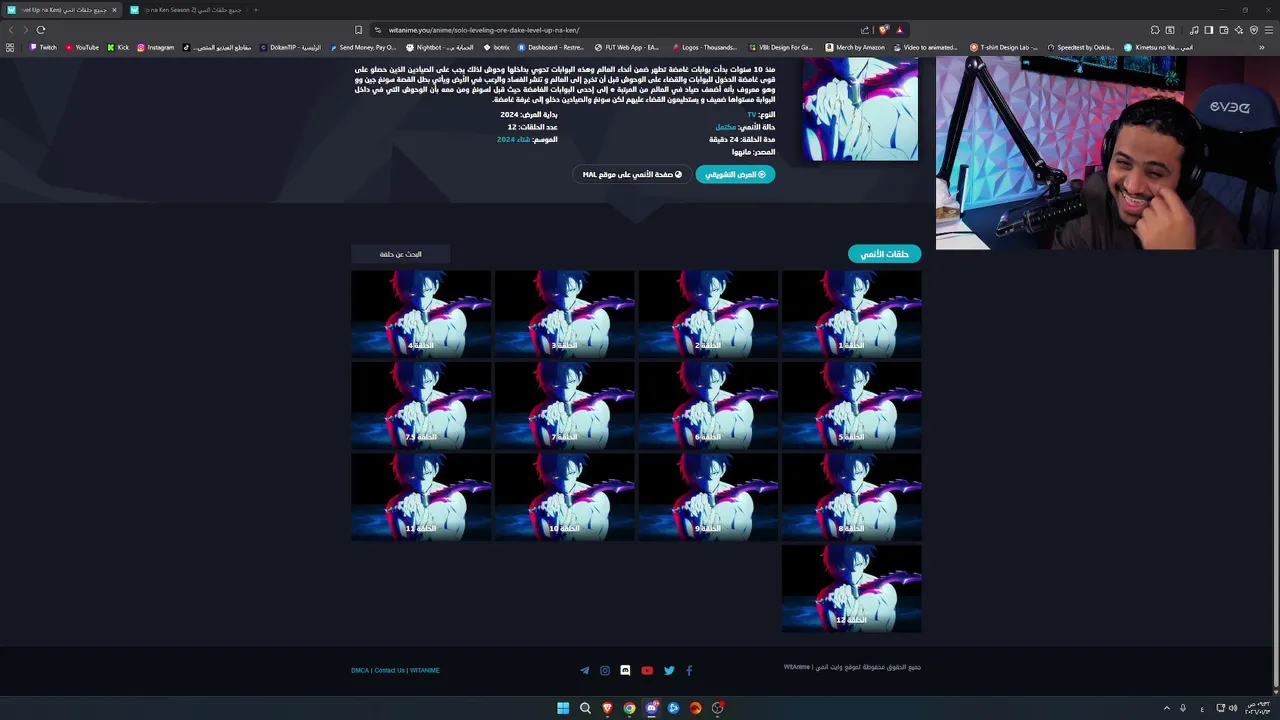Open the Contact Us footer link

tap(390, 670)
